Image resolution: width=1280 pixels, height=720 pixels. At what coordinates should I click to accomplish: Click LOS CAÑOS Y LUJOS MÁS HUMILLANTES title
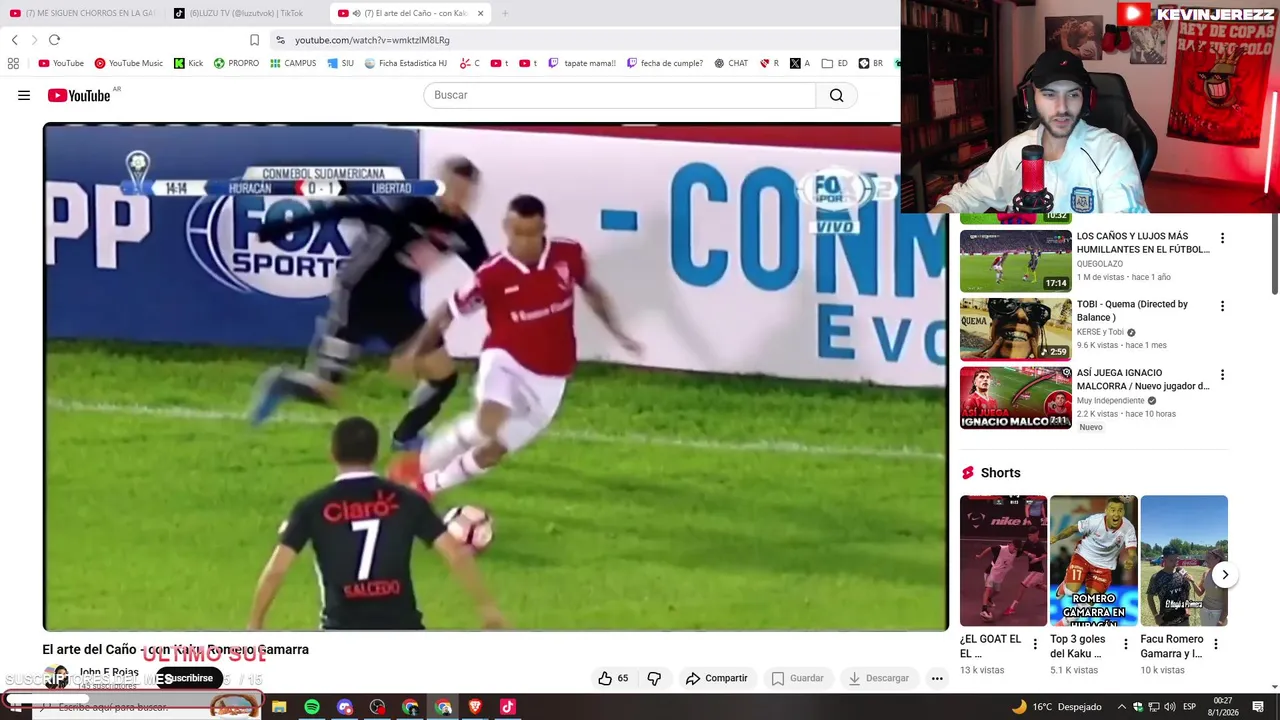click(x=1142, y=243)
